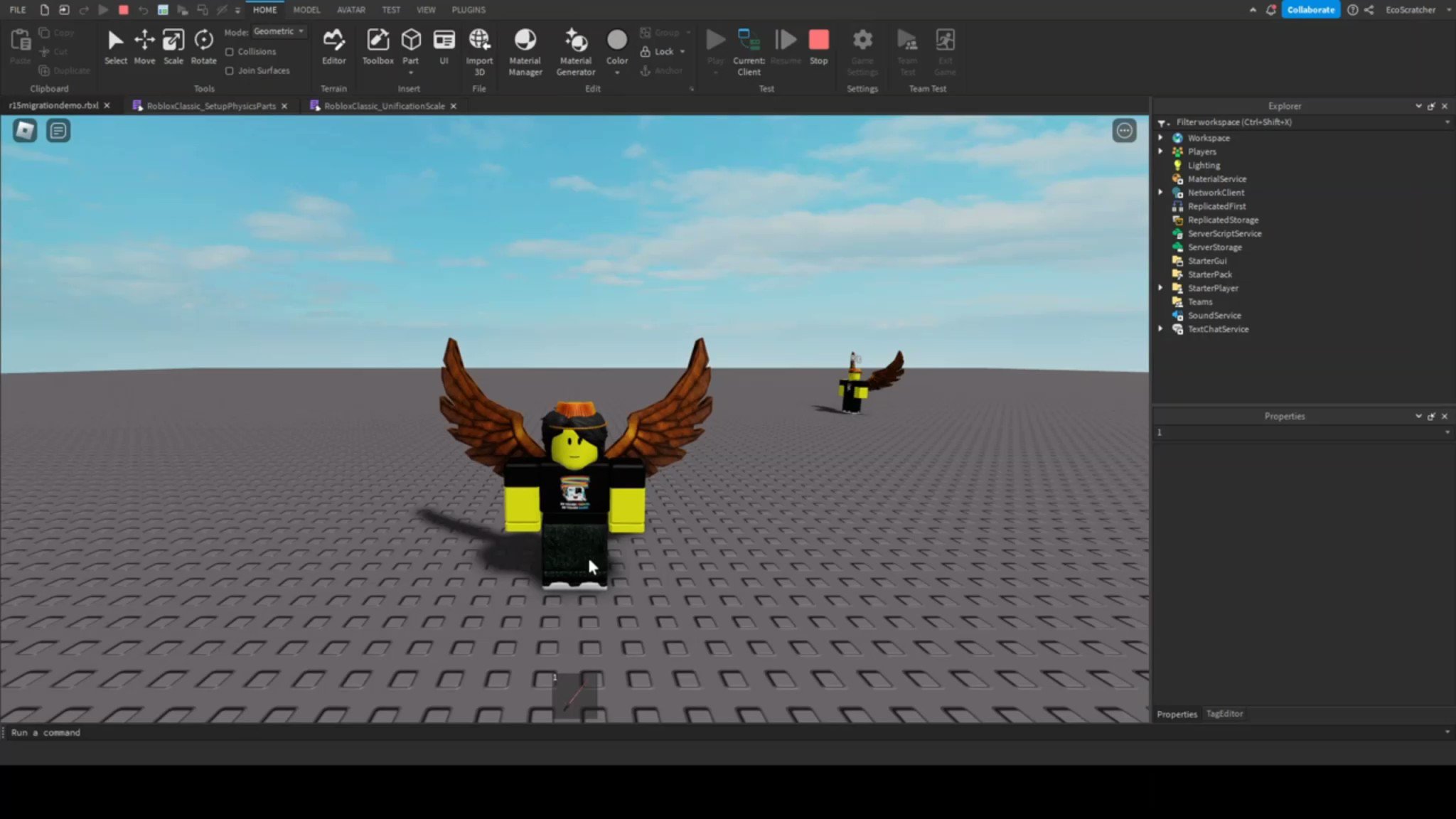Close the r15migrationdemo.rbxl tab
The width and height of the screenshot is (1456, 819).
(107, 105)
